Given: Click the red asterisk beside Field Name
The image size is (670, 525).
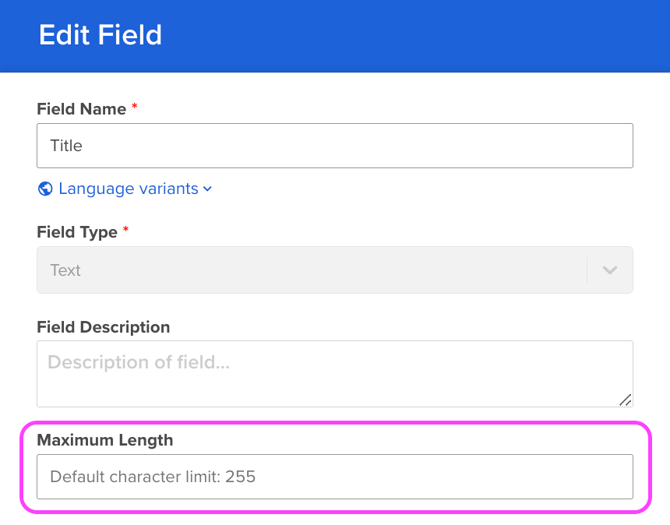Looking at the screenshot, I should coord(135,106).
